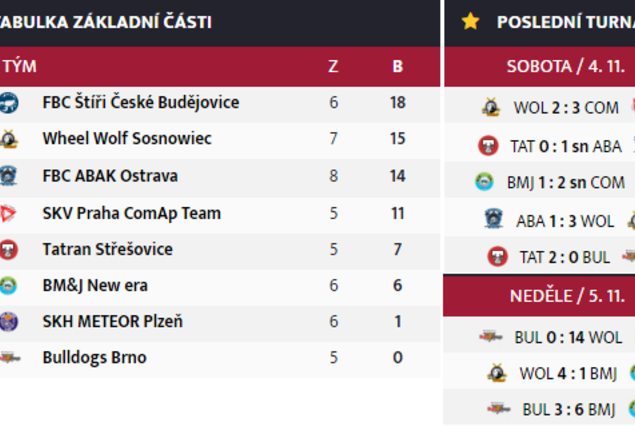Click the Tatran Střešovice logo in standings table
This screenshot has height=426, width=635.
coord(9,249)
